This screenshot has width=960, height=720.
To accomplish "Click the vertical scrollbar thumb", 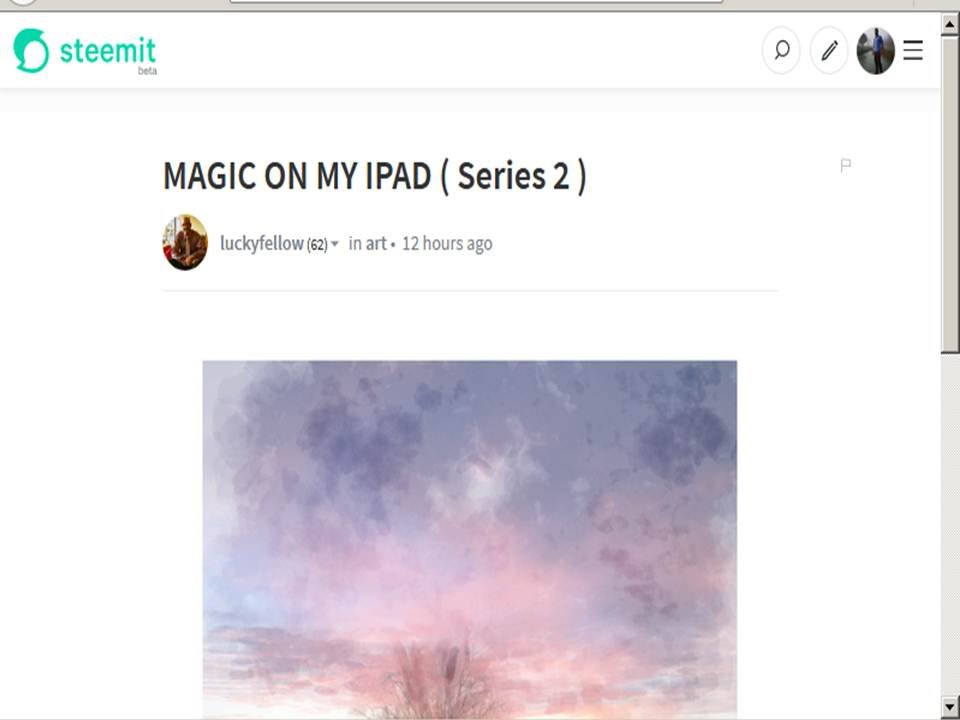I will [950, 193].
